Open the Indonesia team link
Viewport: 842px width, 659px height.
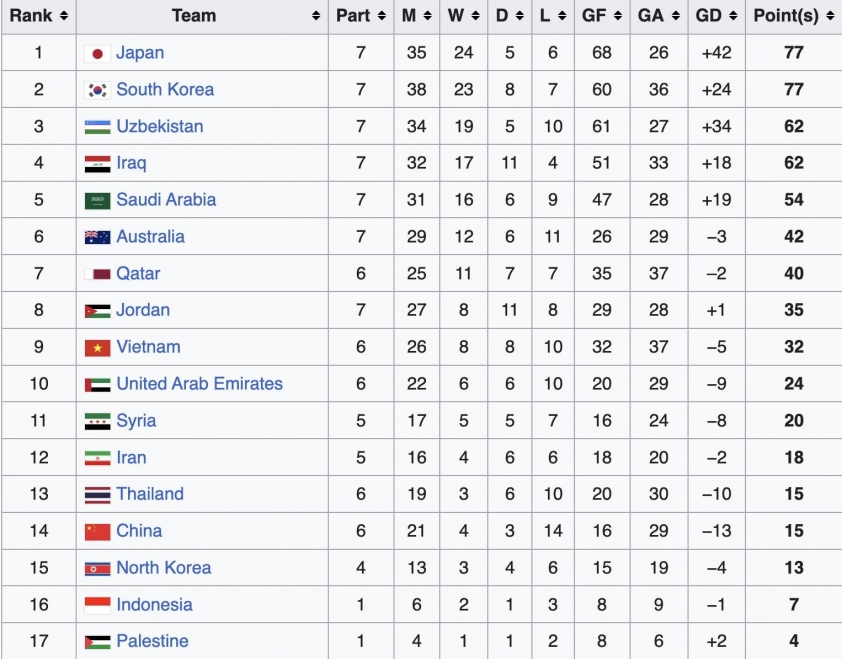[154, 605]
